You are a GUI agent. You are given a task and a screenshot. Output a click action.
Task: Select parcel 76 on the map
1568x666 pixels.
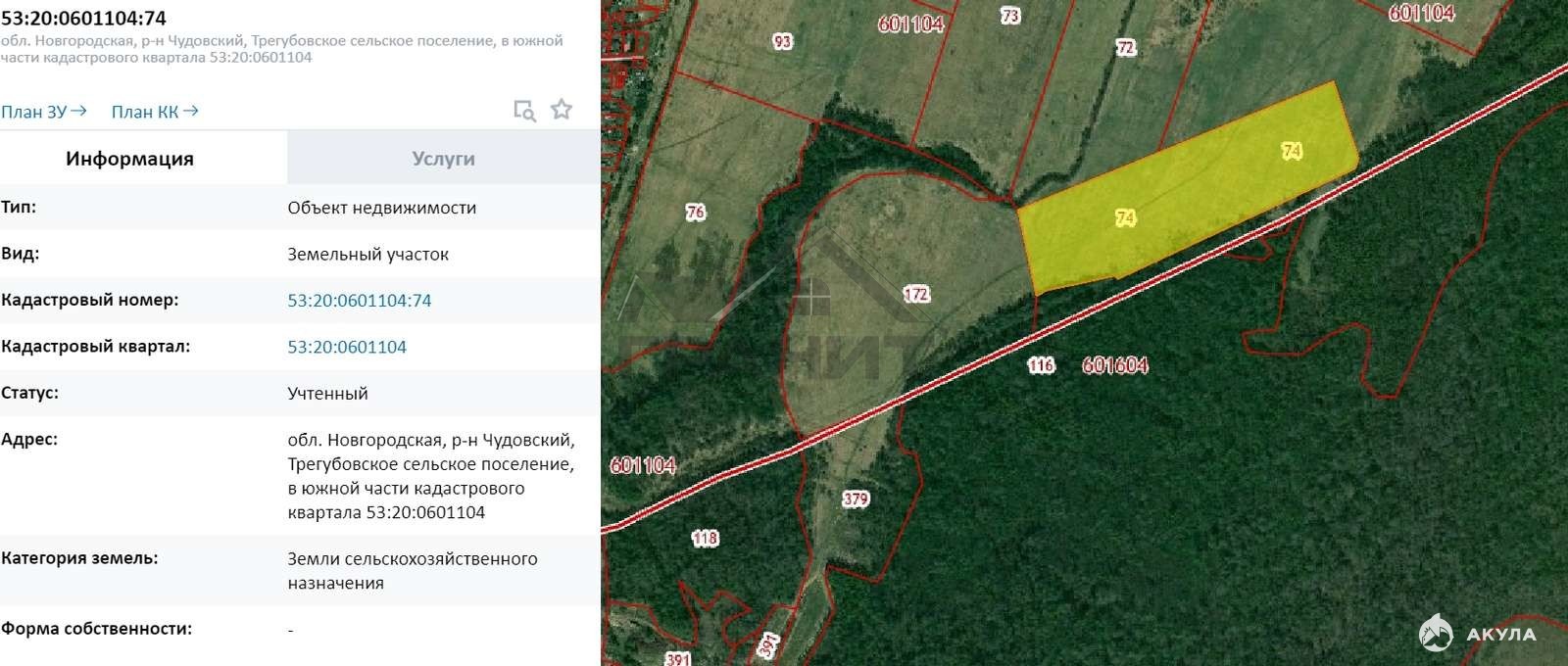pos(696,212)
